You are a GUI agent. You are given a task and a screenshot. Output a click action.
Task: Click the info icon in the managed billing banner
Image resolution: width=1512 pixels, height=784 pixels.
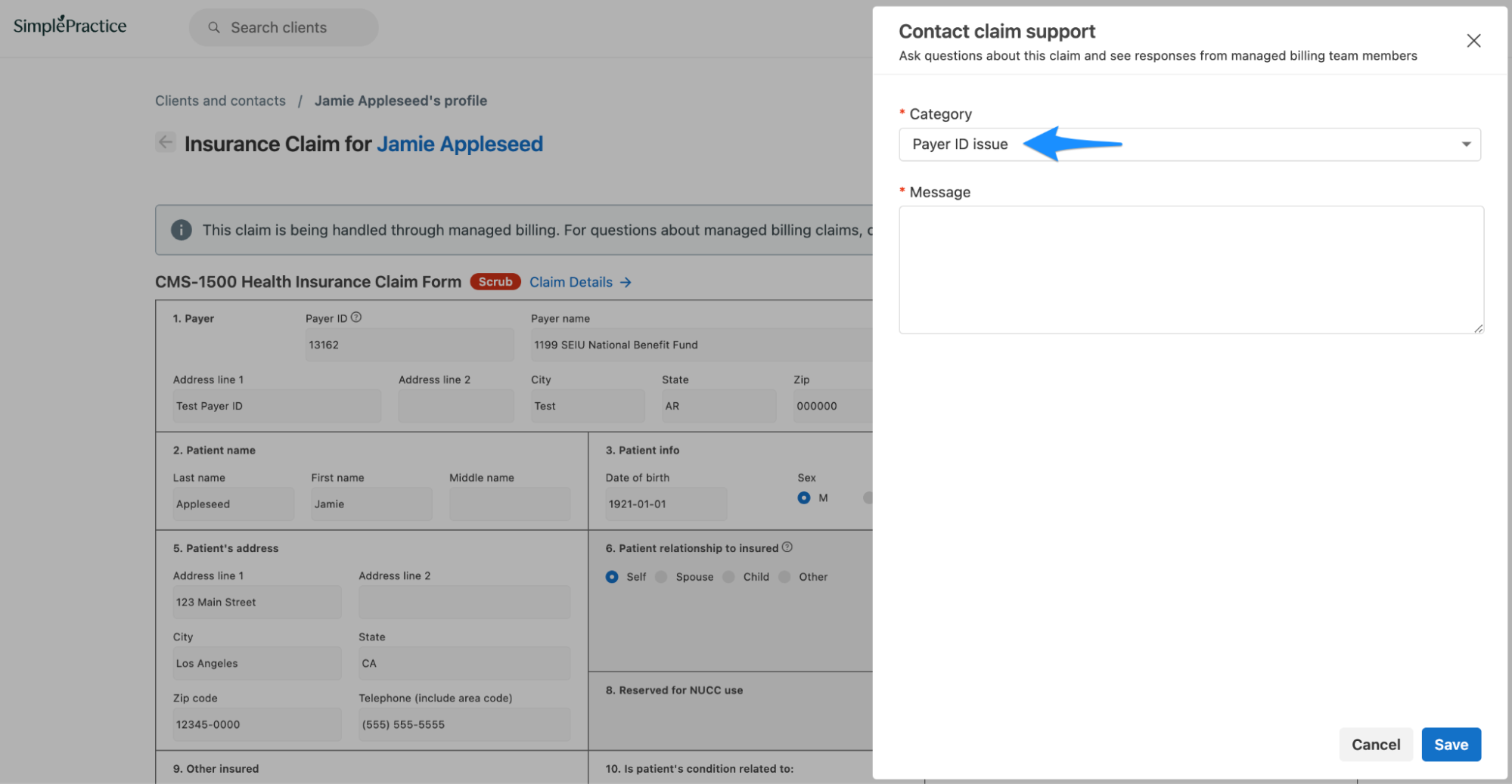click(182, 230)
